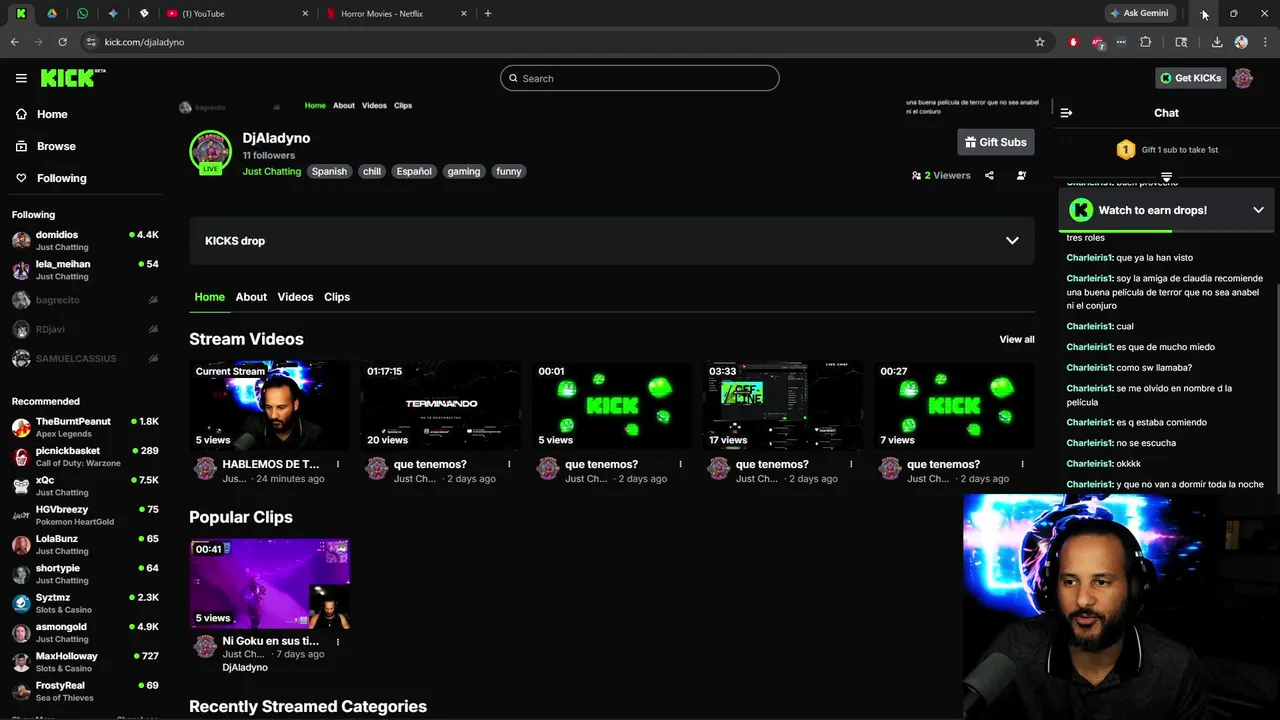Screen dimensions: 1280x720
Task: Open the hamburger menu beside Kick logo
Action: [x=21, y=78]
